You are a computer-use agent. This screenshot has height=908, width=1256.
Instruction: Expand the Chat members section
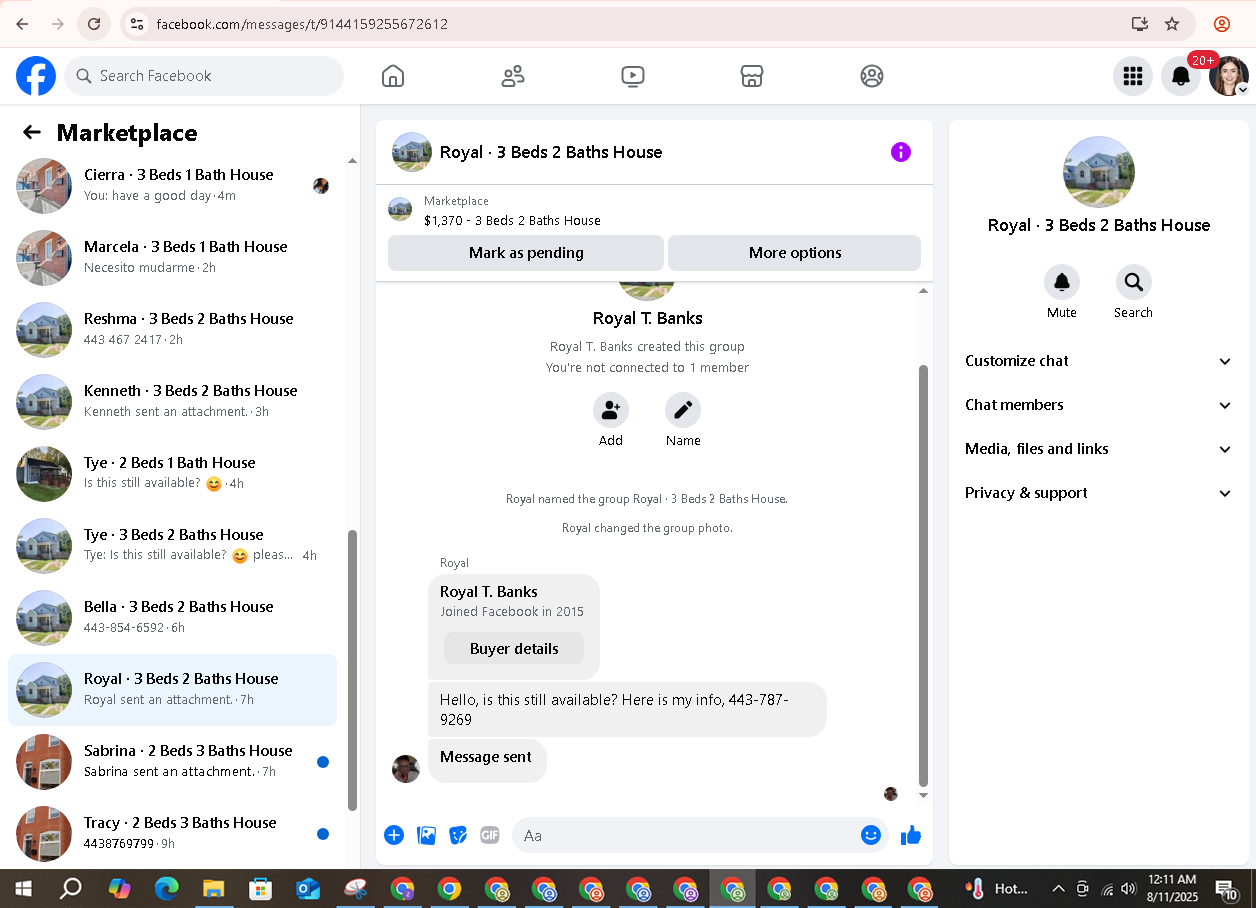pyautogui.click(x=1098, y=405)
